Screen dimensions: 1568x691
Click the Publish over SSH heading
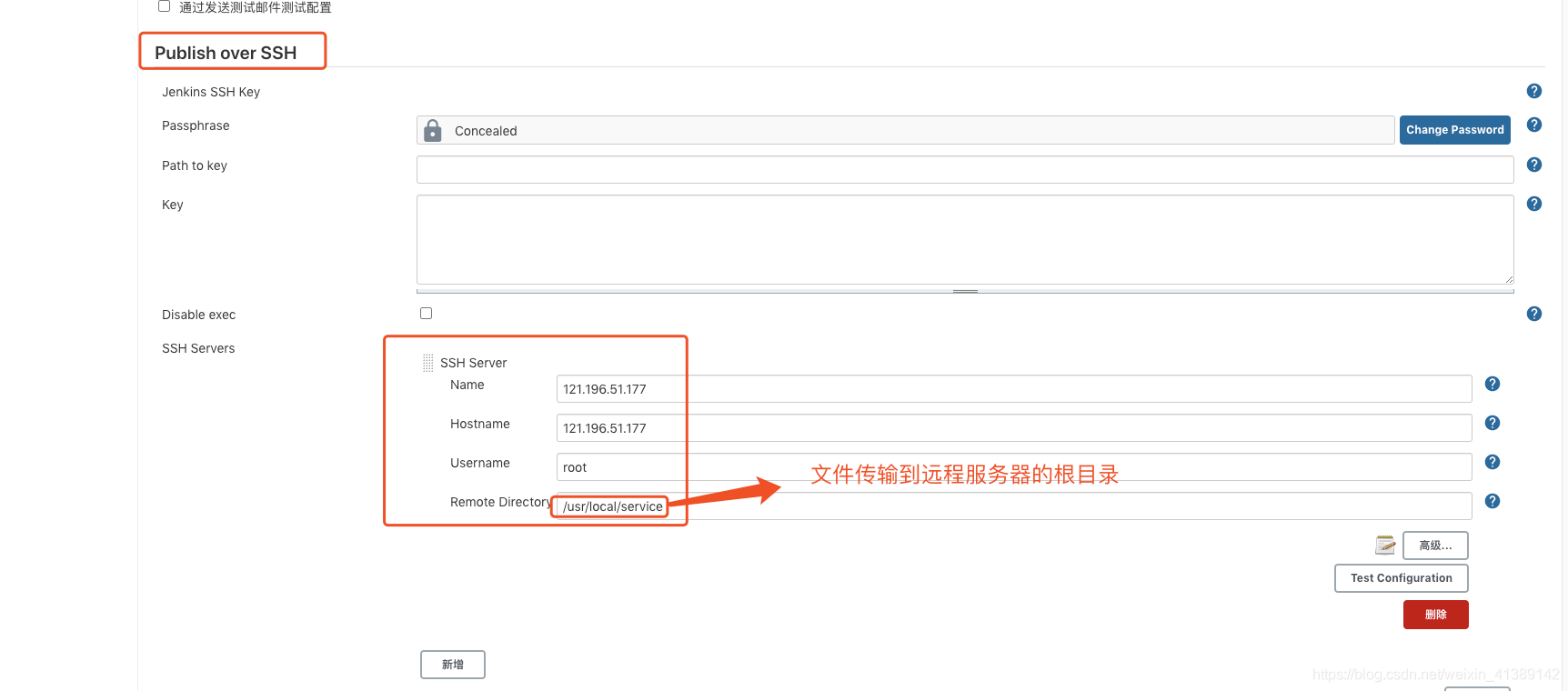click(x=226, y=53)
